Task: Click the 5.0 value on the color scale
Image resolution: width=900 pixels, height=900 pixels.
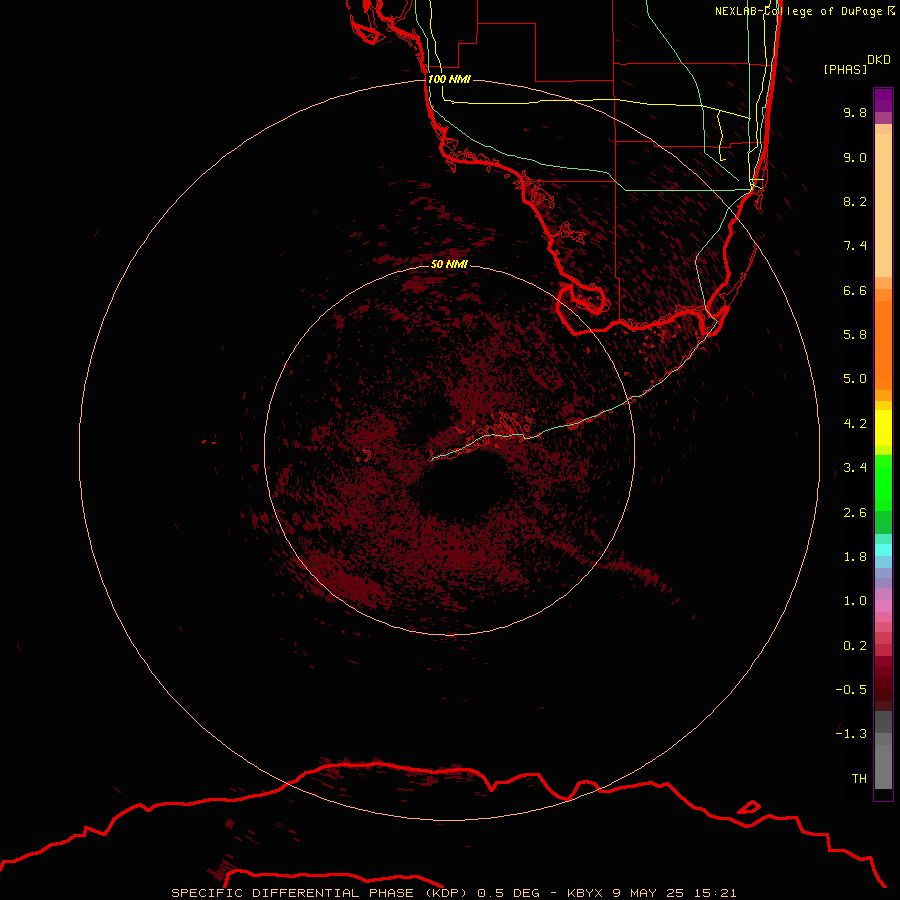Action: (x=855, y=379)
